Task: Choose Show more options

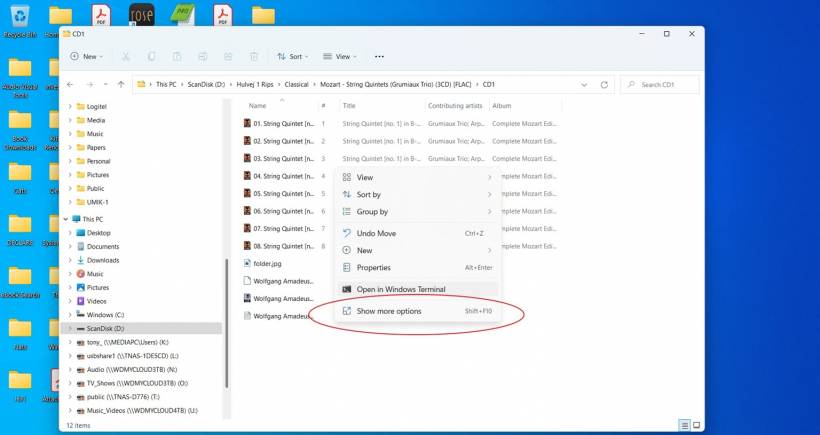Action: pos(417,311)
